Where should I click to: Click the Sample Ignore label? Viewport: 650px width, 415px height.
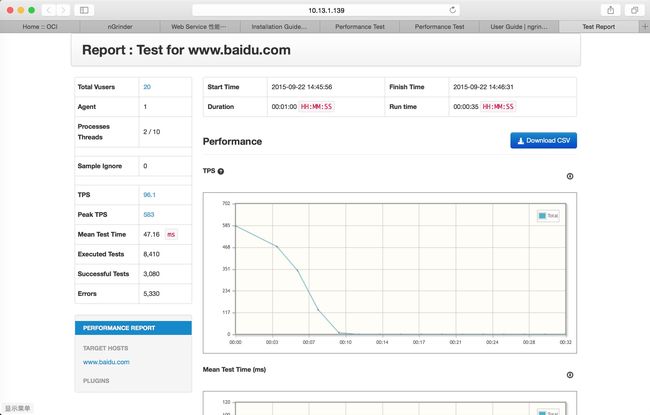pyautogui.click(x=99, y=166)
